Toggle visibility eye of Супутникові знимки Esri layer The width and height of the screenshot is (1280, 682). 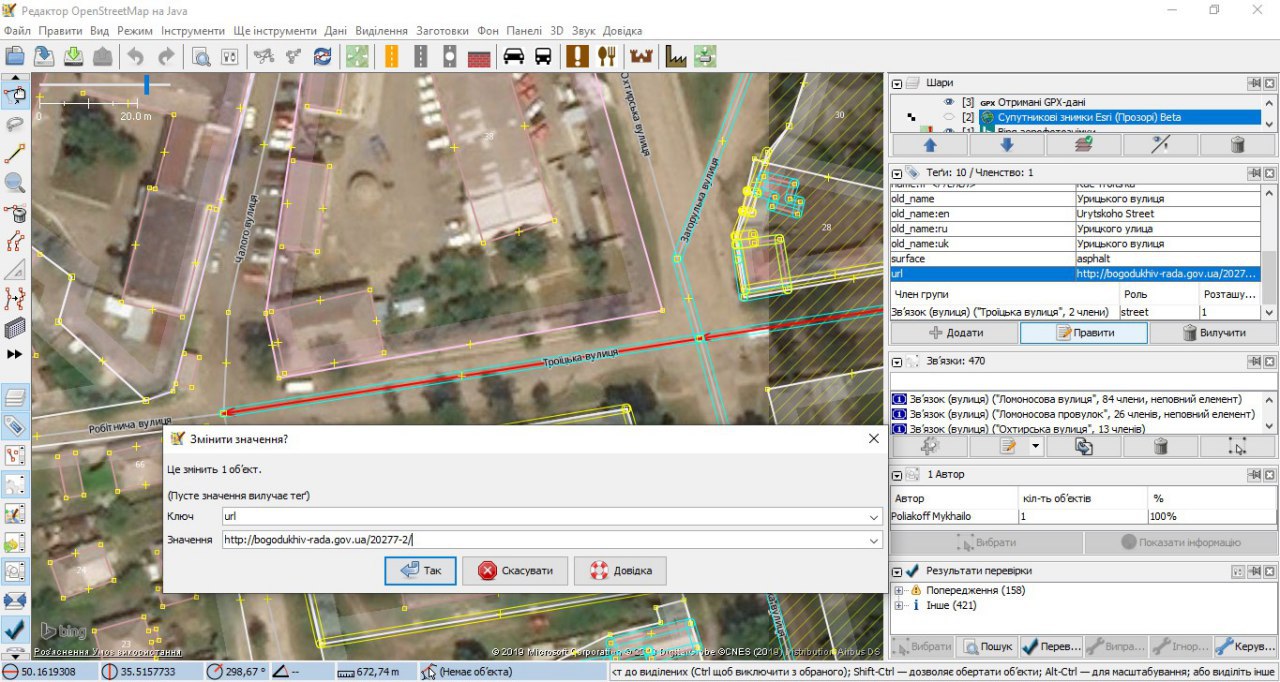click(x=949, y=117)
